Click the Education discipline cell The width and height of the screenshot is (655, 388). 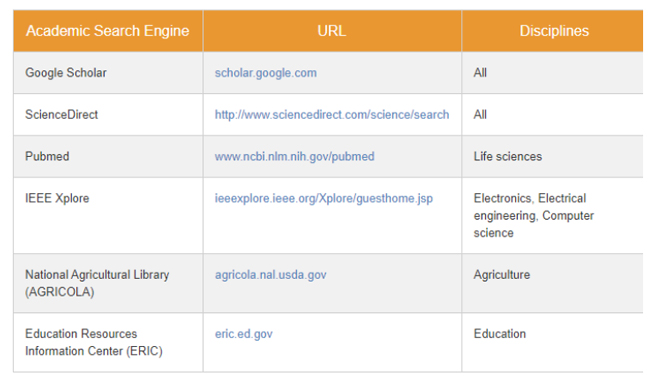coord(552,342)
